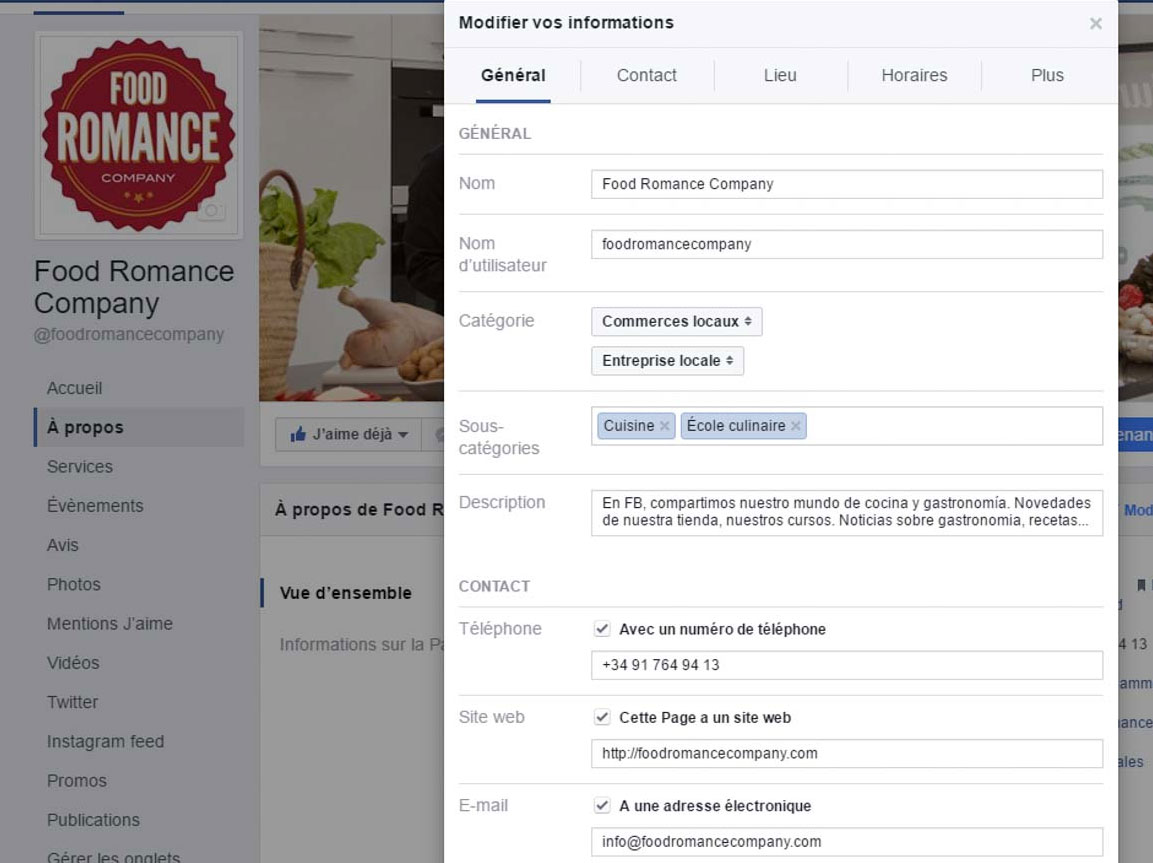The image size is (1153, 863).
Task: Open the Commerces locaux category dropdown
Action: point(676,321)
